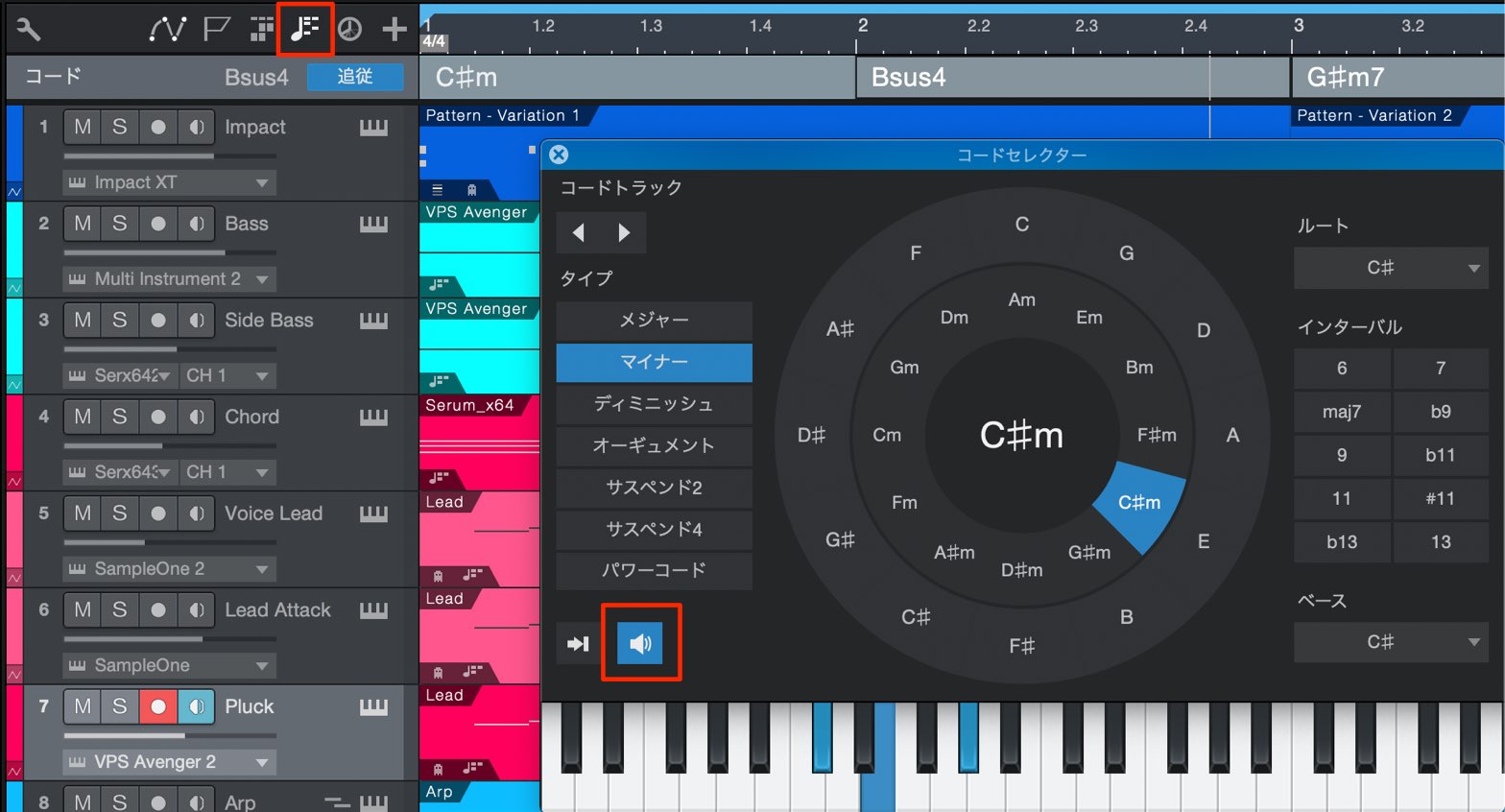Open Multi Instrument 2 dropdown
The width and height of the screenshot is (1505, 812).
coord(170,279)
